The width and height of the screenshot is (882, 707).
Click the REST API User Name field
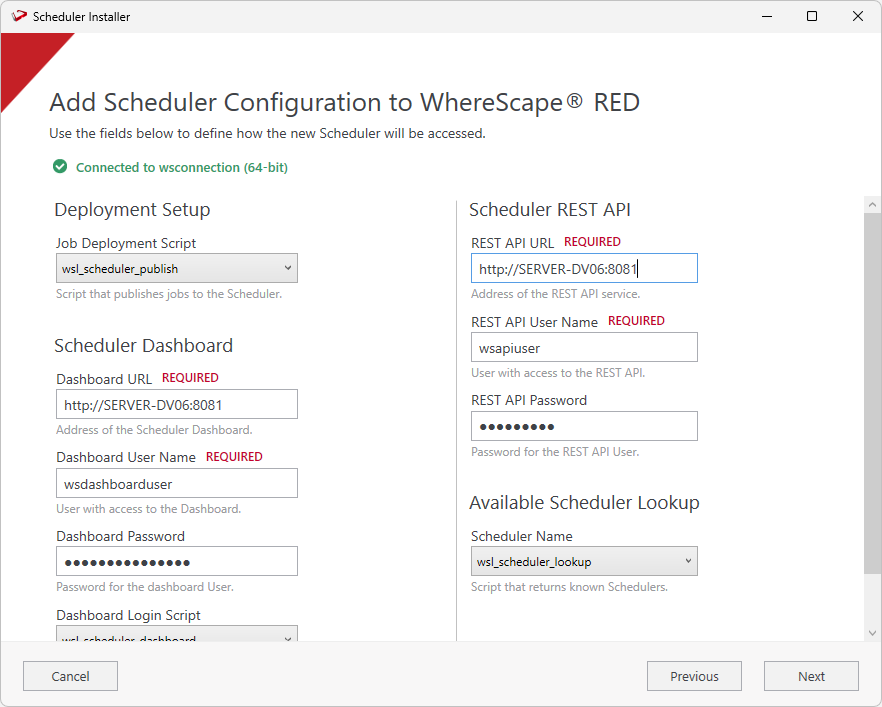(x=584, y=347)
